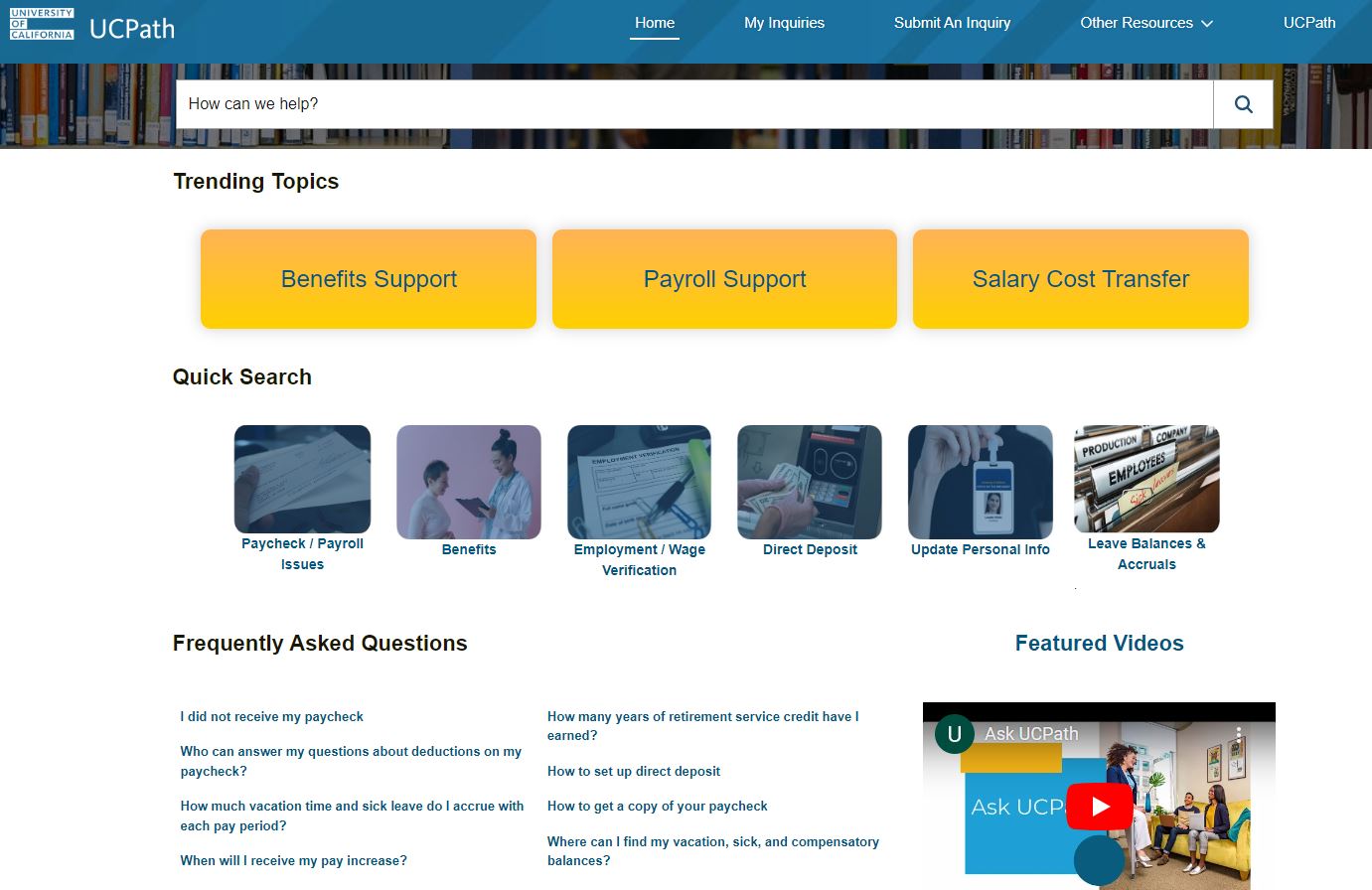Open FAQ about deductions on my paycheck
The height and width of the screenshot is (890, 1372).
(x=351, y=761)
